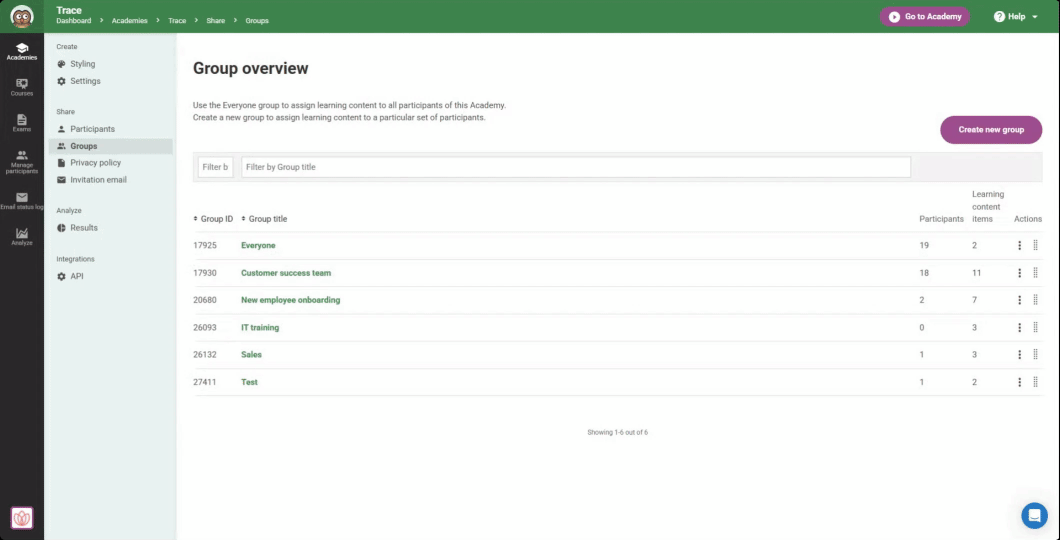Screen dimensions: 1060x540
Task: Click the Go to Academy button
Action: coord(924,17)
